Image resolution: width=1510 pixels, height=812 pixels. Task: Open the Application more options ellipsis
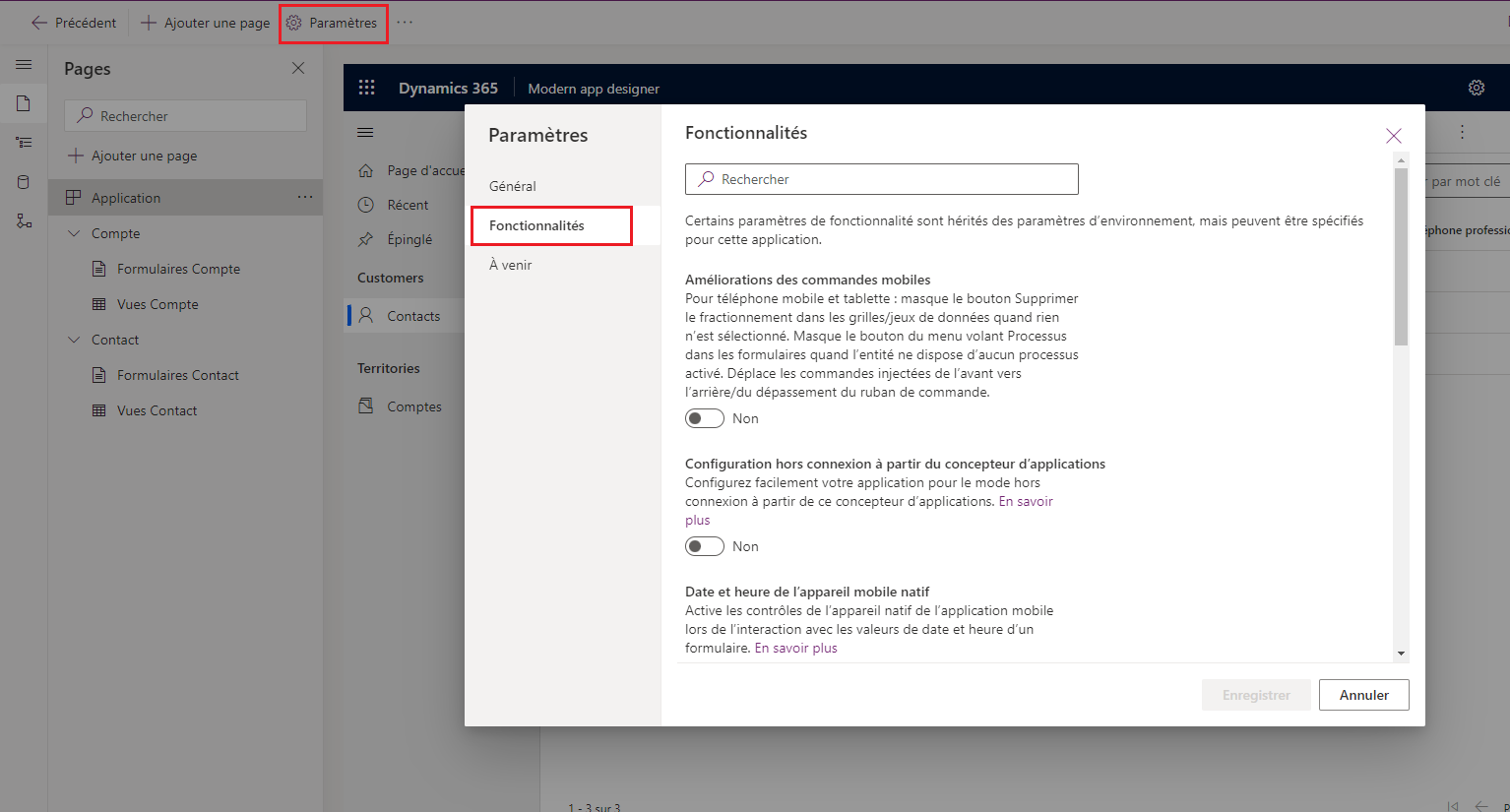click(306, 197)
